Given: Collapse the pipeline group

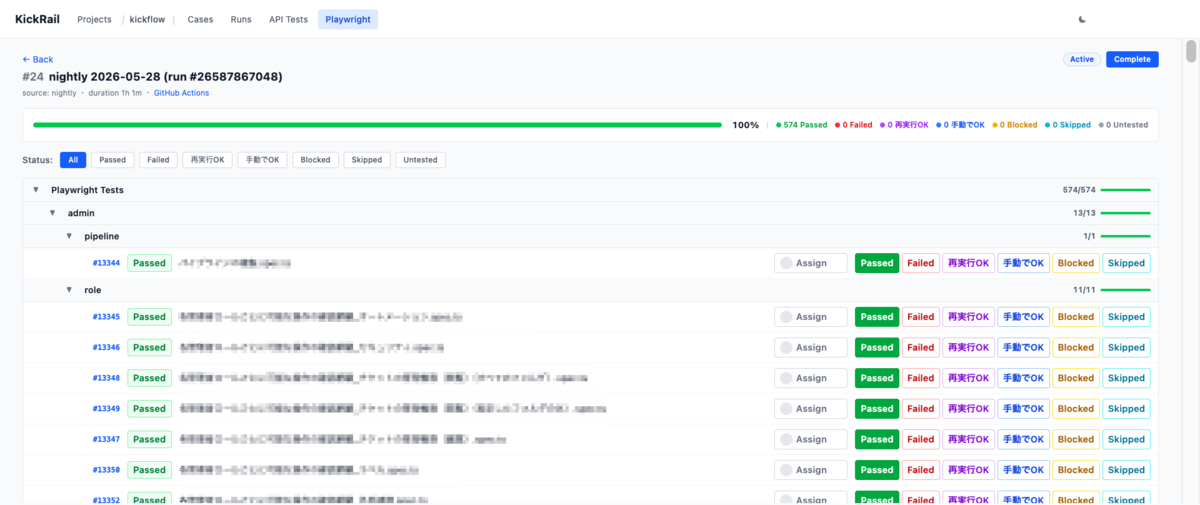Looking at the screenshot, I should point(70,236).
